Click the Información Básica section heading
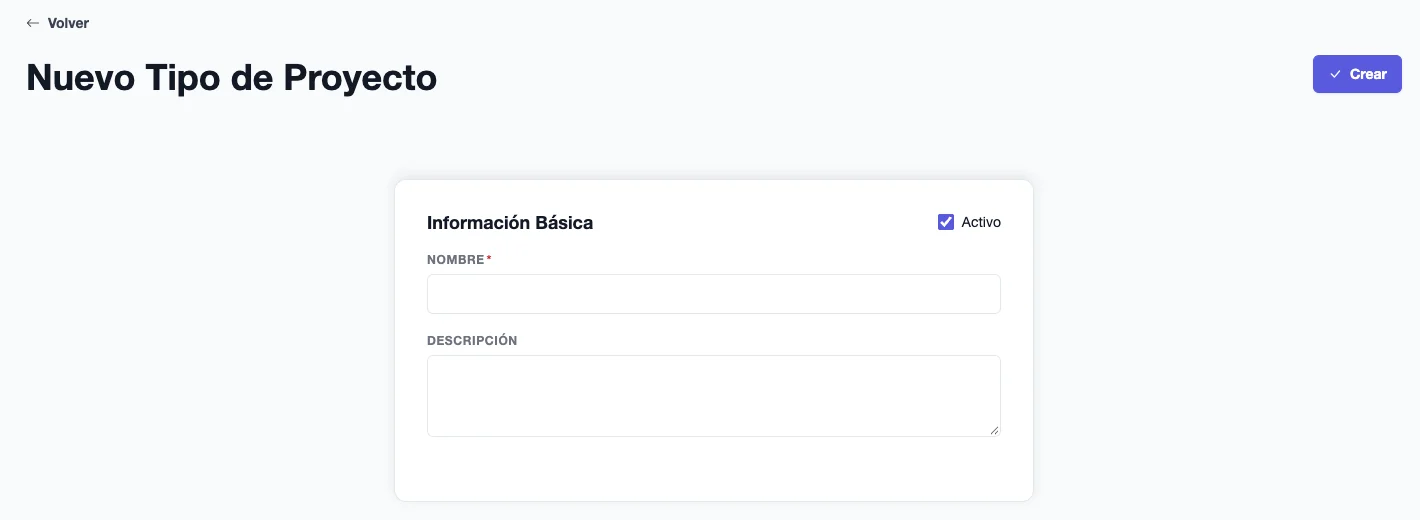The image size is (1420, 520). 510,223
